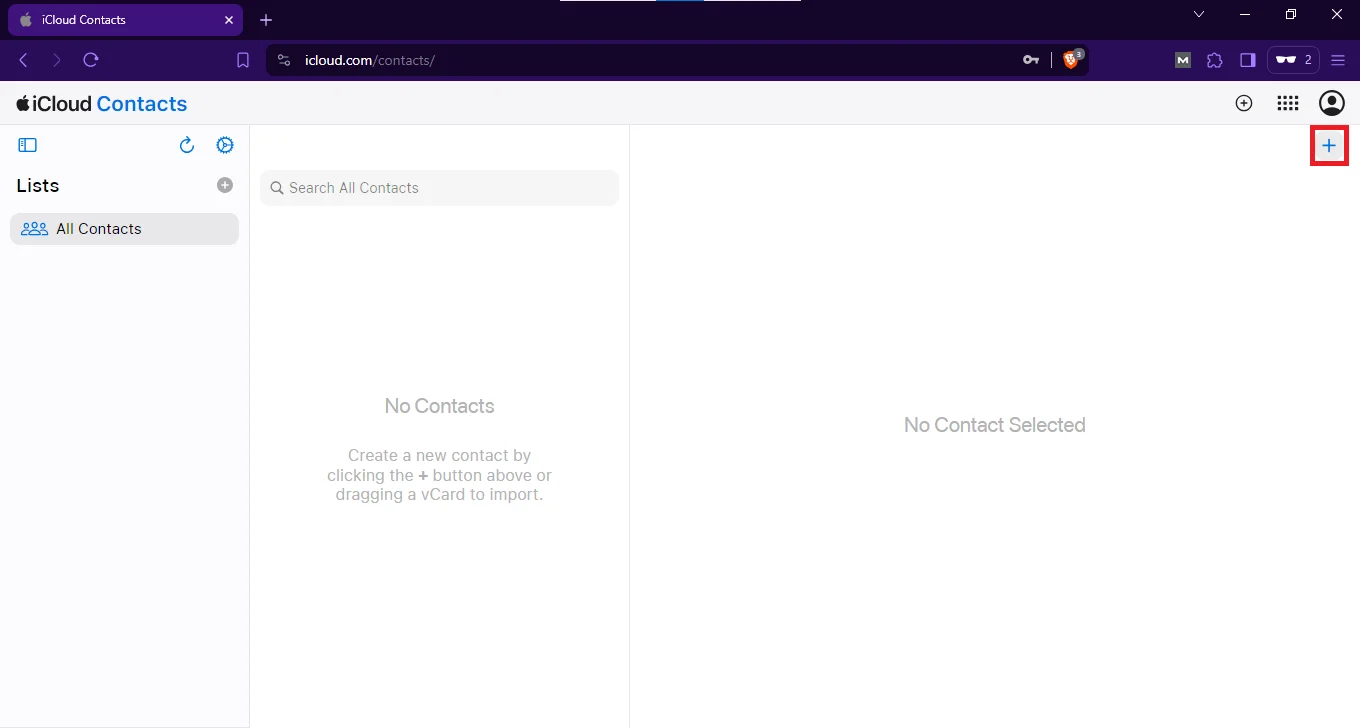Bookmark this page
1360x728 pixels.
click(x=243, y=60)
